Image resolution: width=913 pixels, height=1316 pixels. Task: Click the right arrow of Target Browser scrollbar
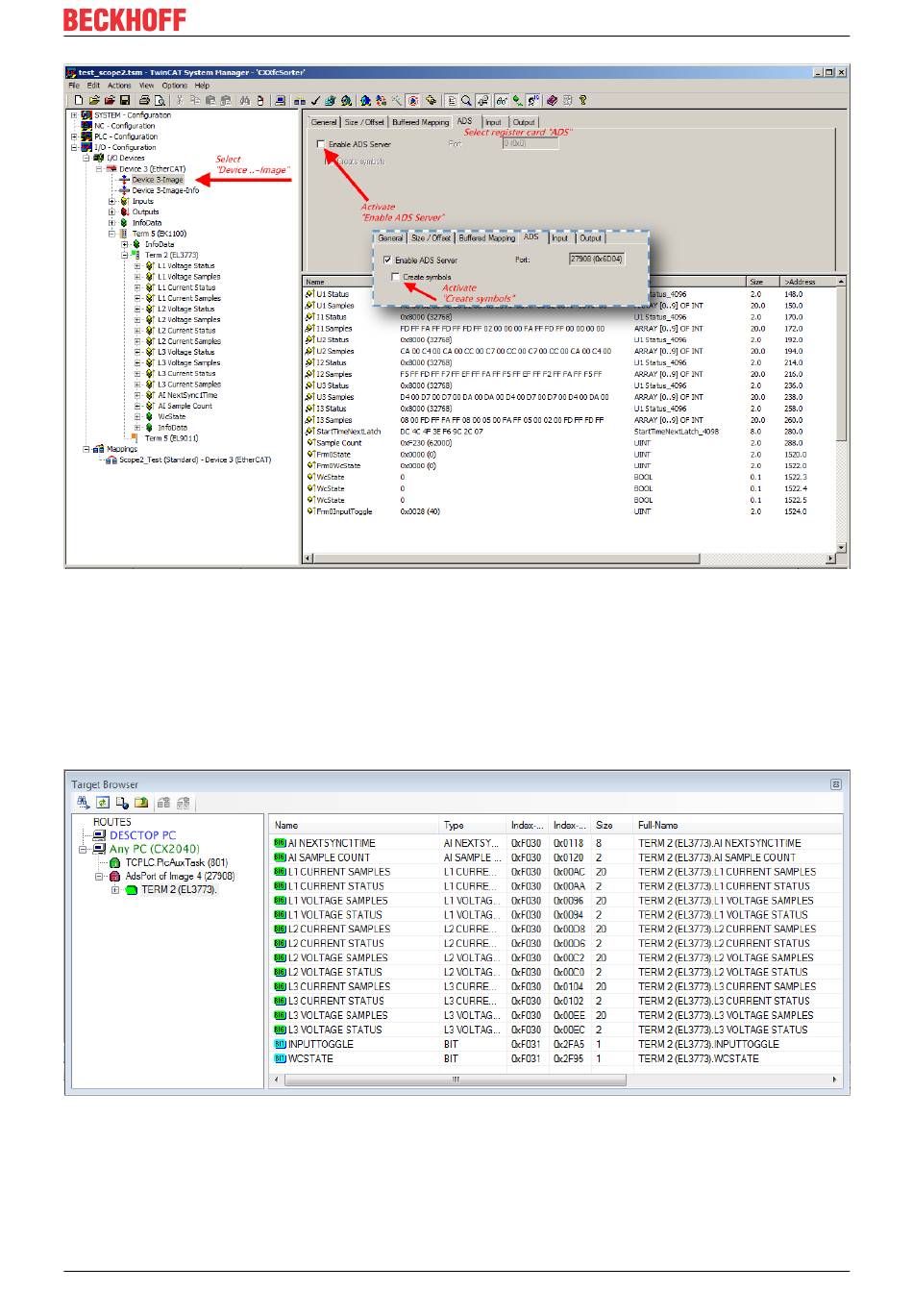coord(834,1080)
